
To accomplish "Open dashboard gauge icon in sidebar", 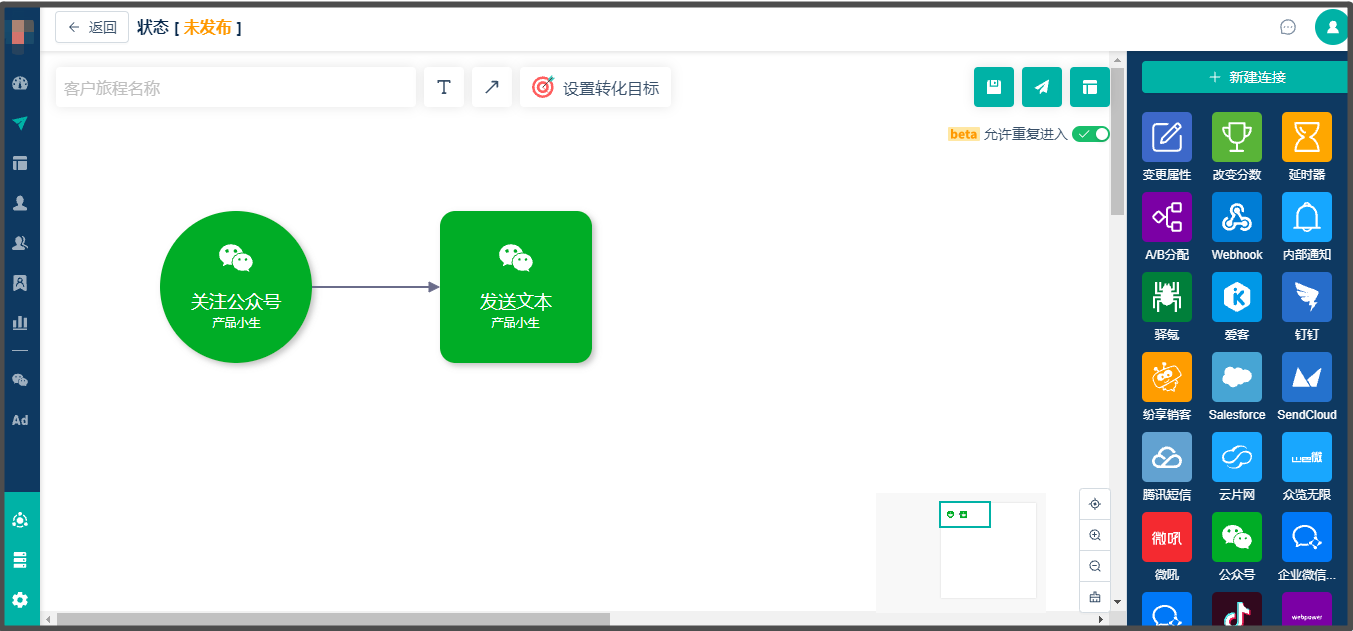I will click(x=20, y=83).
